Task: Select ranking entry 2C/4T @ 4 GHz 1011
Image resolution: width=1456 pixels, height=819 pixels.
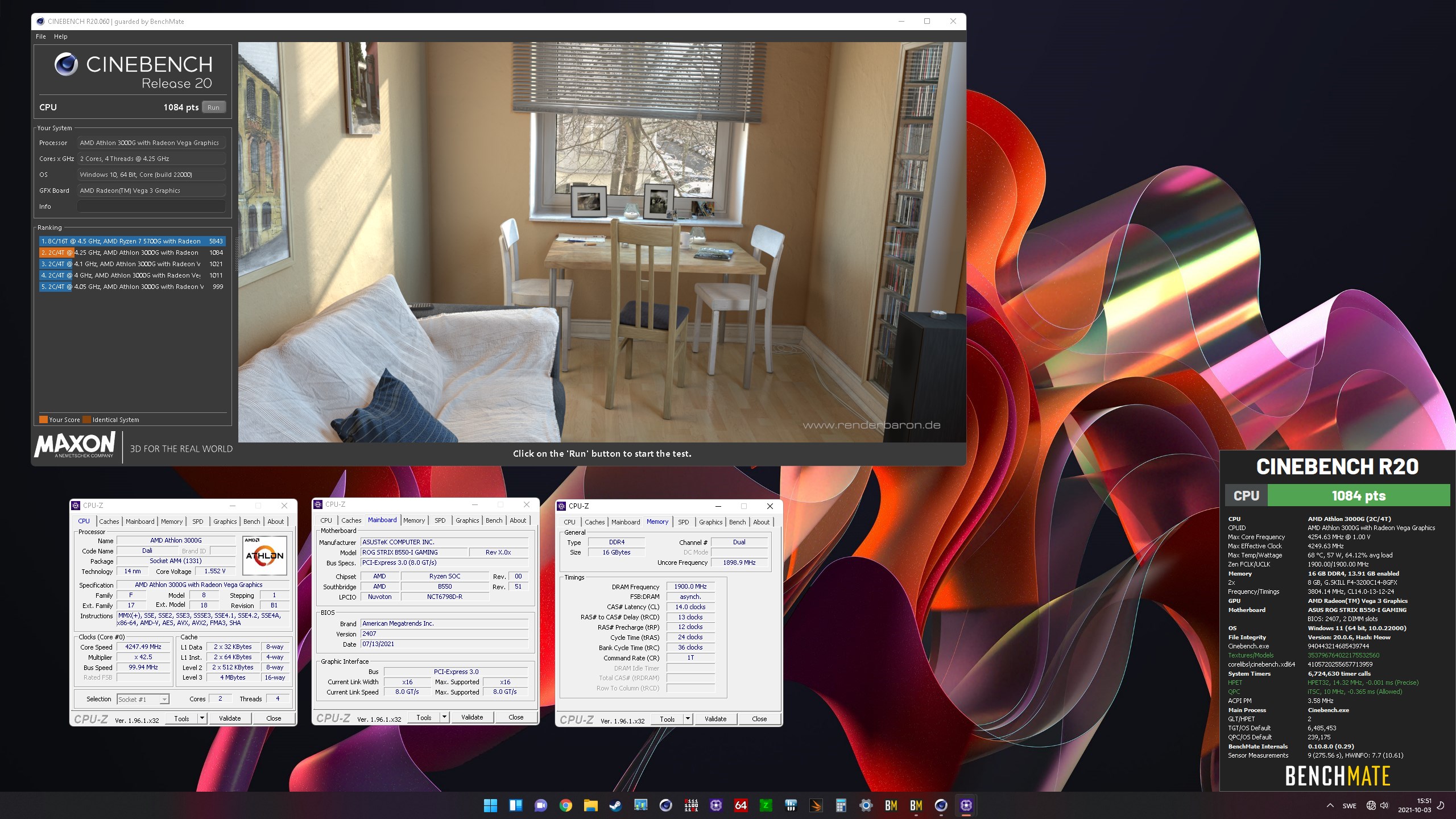Action: [132, 275]
